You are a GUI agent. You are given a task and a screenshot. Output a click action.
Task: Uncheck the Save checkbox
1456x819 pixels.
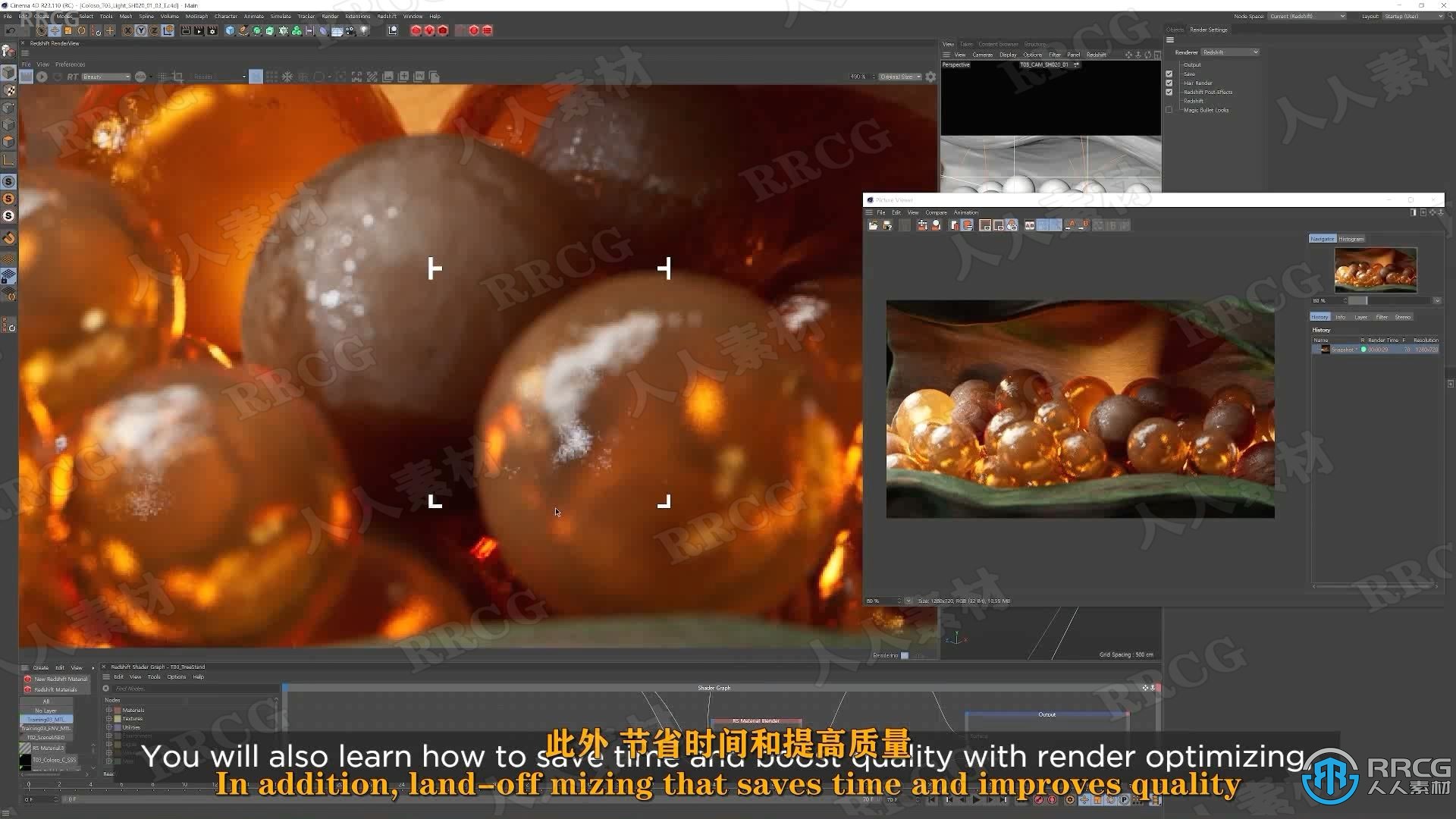[1169, 74]
